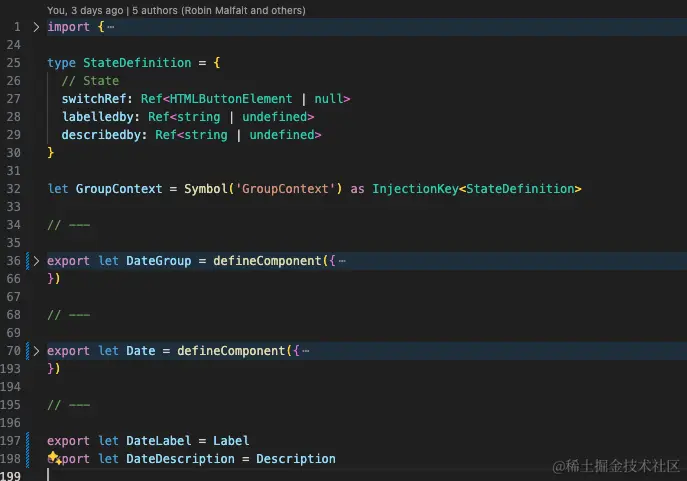
Task: Click the 'DateDescription' identifier
Action: pyautogui.click(x=181, y=459)
